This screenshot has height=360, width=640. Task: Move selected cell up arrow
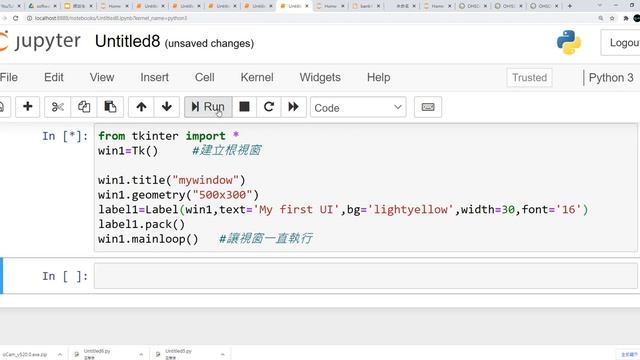pyautogui.click(x=141, y=107)
